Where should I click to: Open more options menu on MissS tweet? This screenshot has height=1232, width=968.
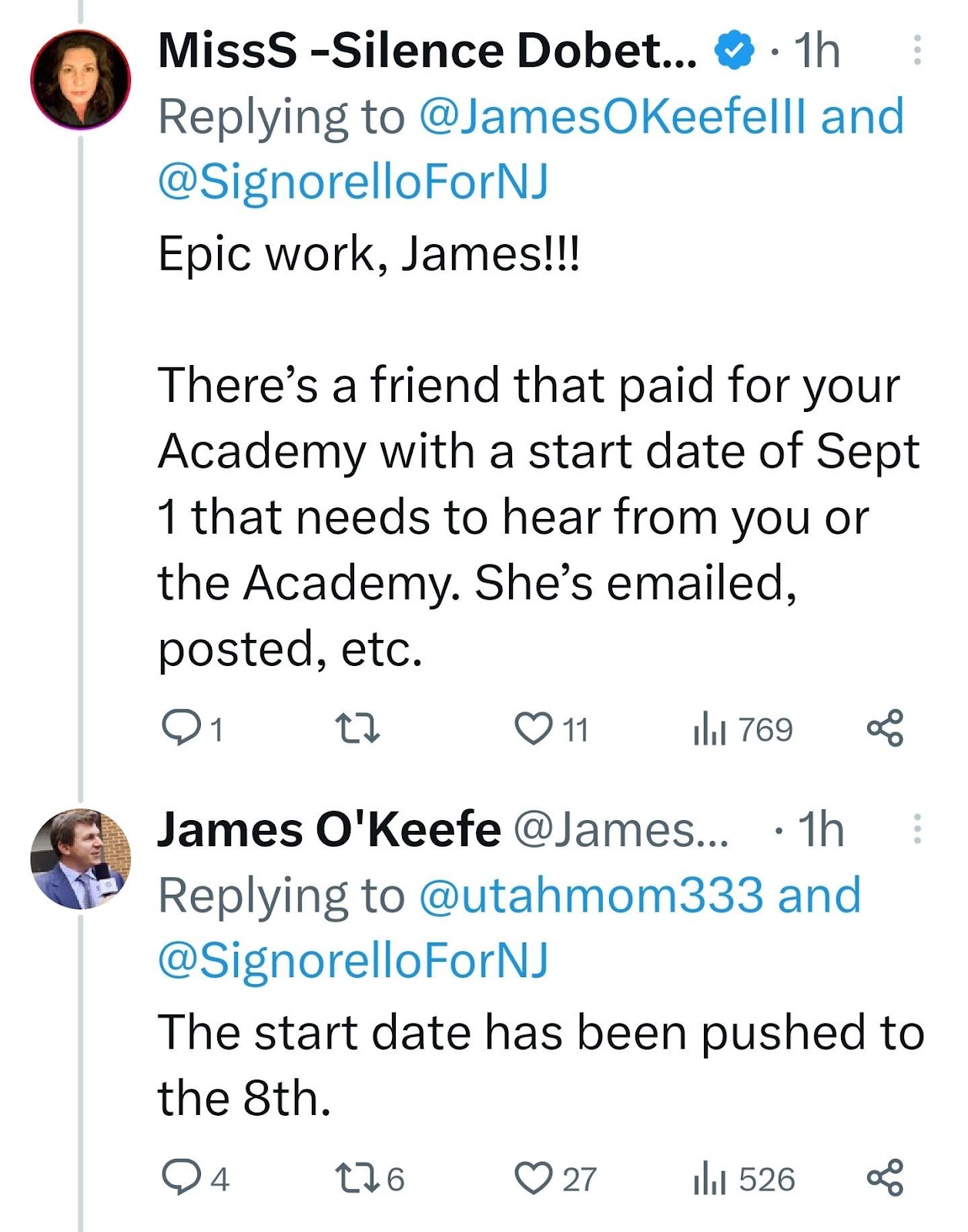(916, 51)
